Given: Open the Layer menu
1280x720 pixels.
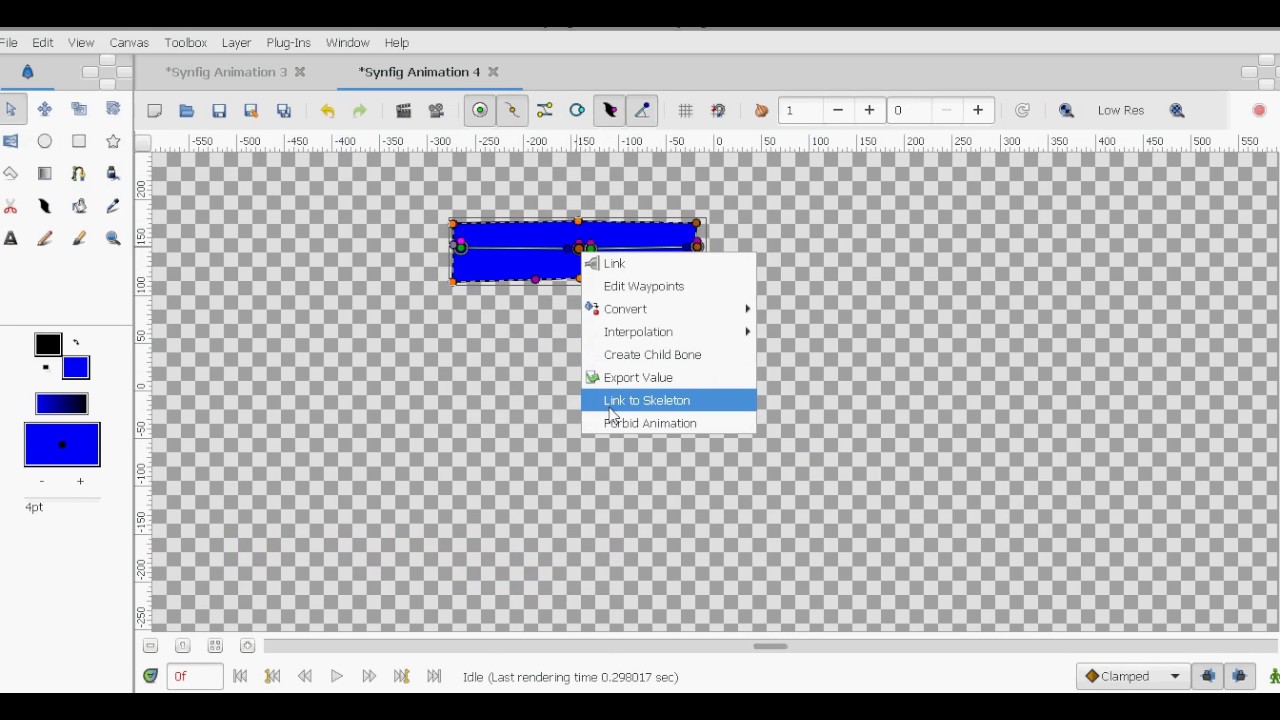Looking at the screenshot, I should click(x=236, y=43).
